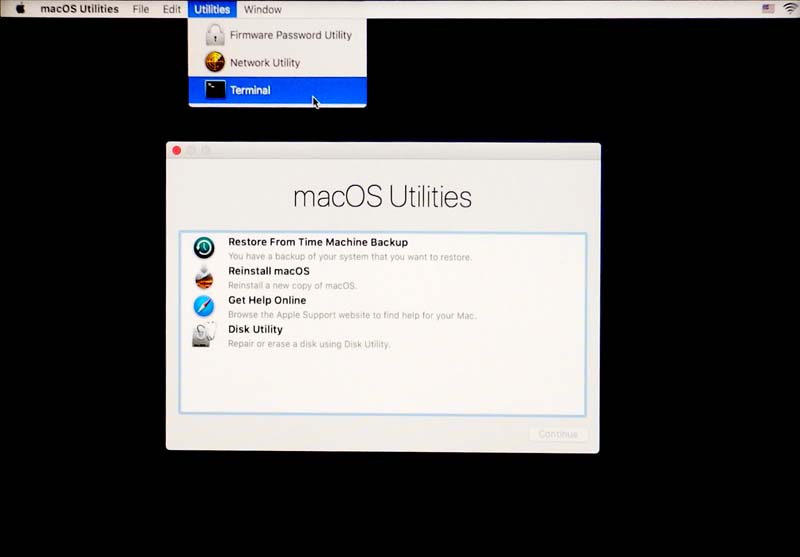Click the Firmware Password Utility padlock icon

(215, 35)
